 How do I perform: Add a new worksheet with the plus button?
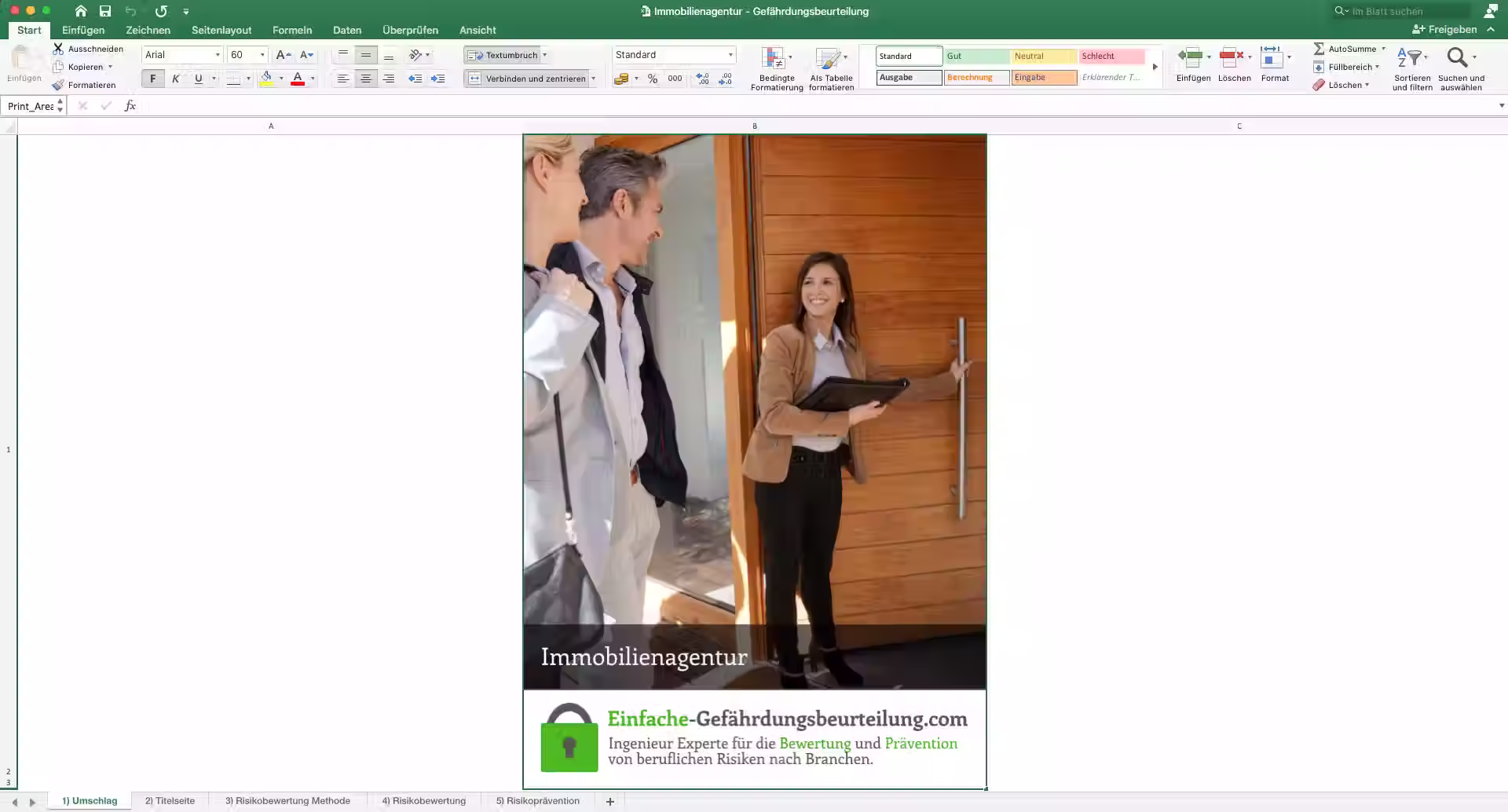tap(610, 800)
